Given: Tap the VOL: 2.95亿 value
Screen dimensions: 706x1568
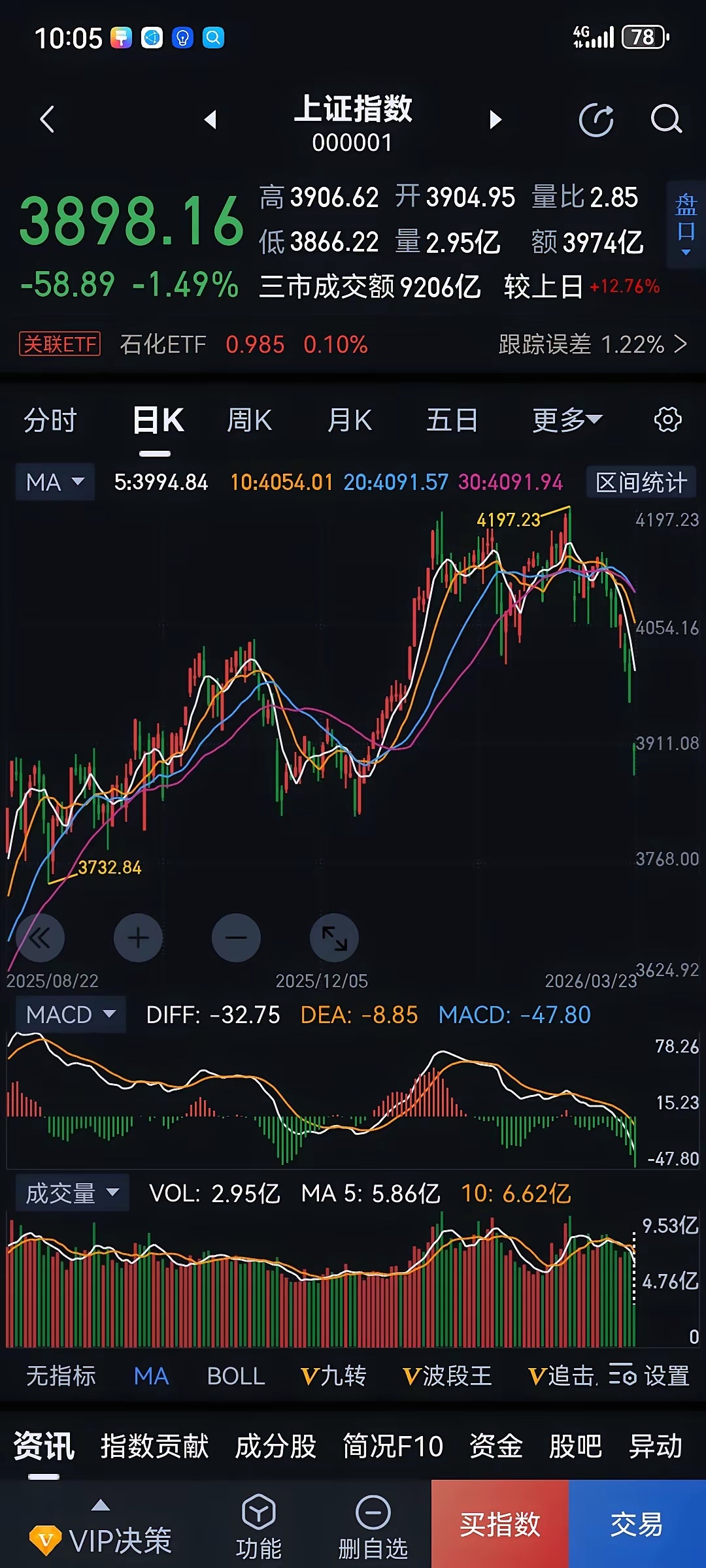Looking at the screenshot, I should click(x=214, y=1193).
